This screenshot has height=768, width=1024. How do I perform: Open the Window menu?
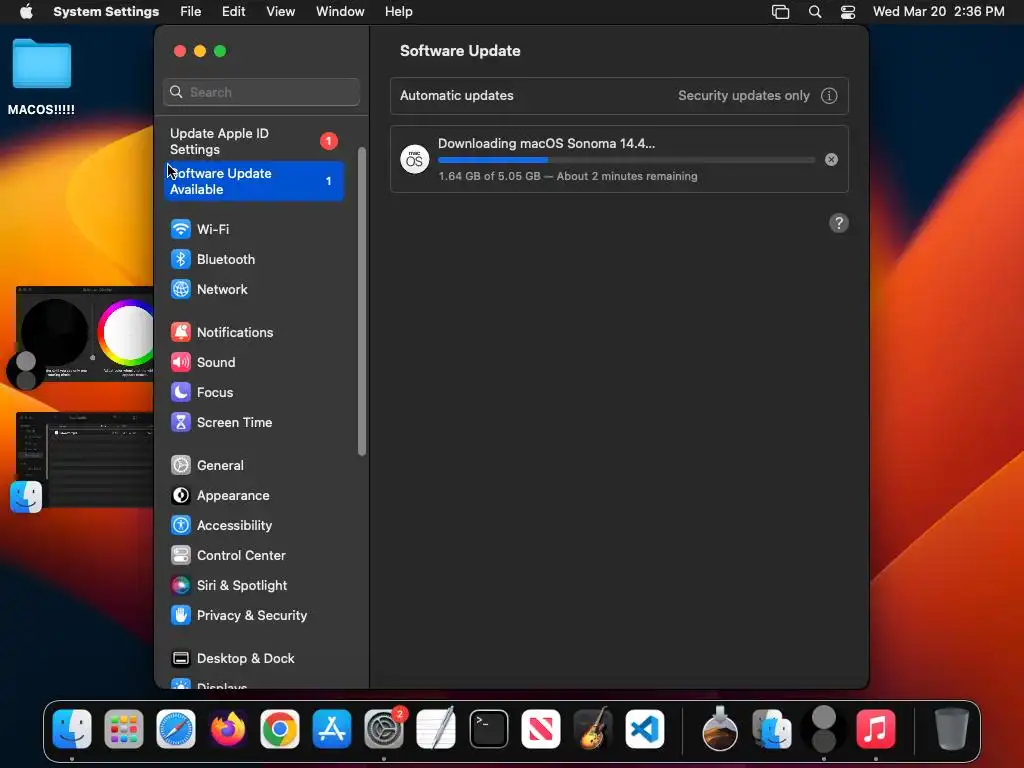340,12
